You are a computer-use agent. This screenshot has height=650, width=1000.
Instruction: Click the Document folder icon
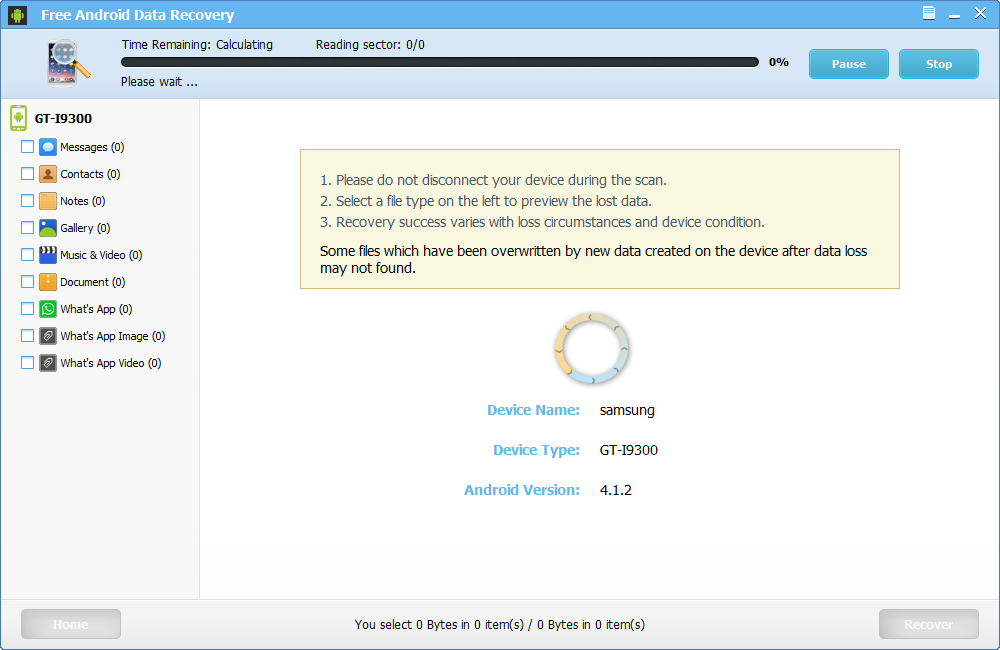48,282
